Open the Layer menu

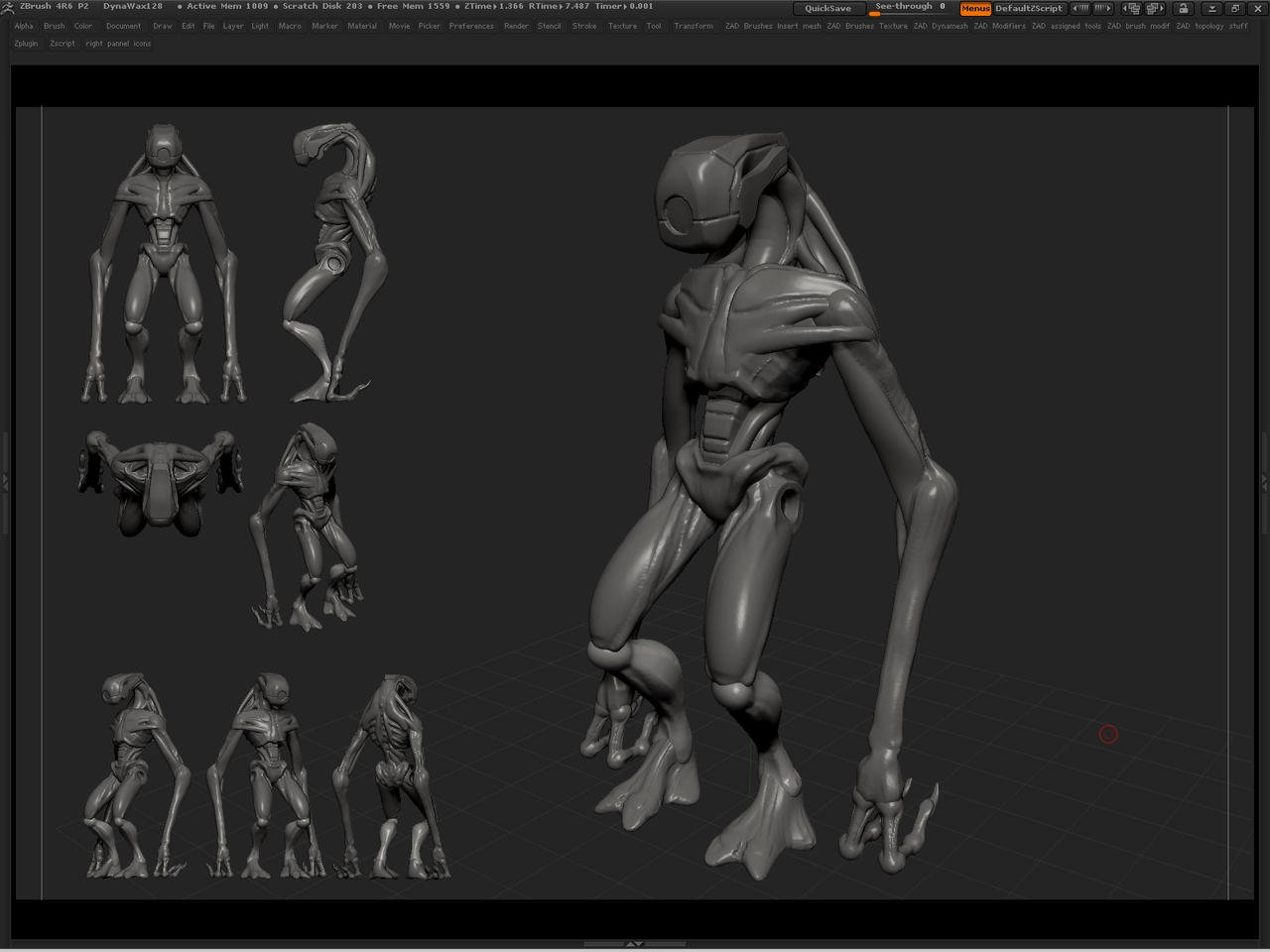(x=233, y=26)
